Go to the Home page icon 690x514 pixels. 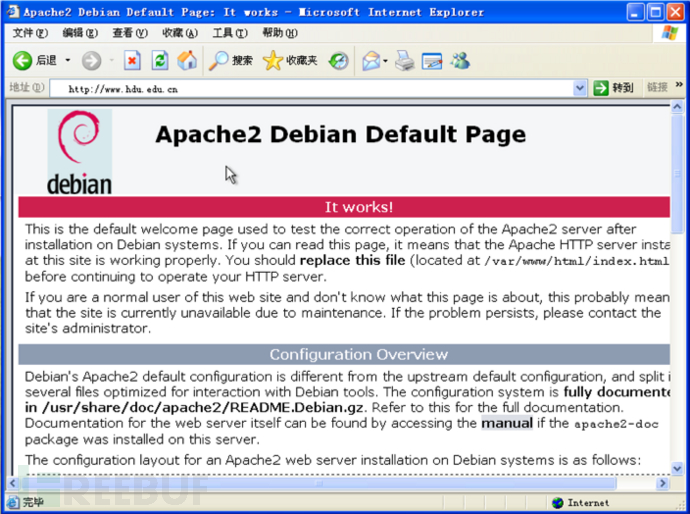pos(187,60)
